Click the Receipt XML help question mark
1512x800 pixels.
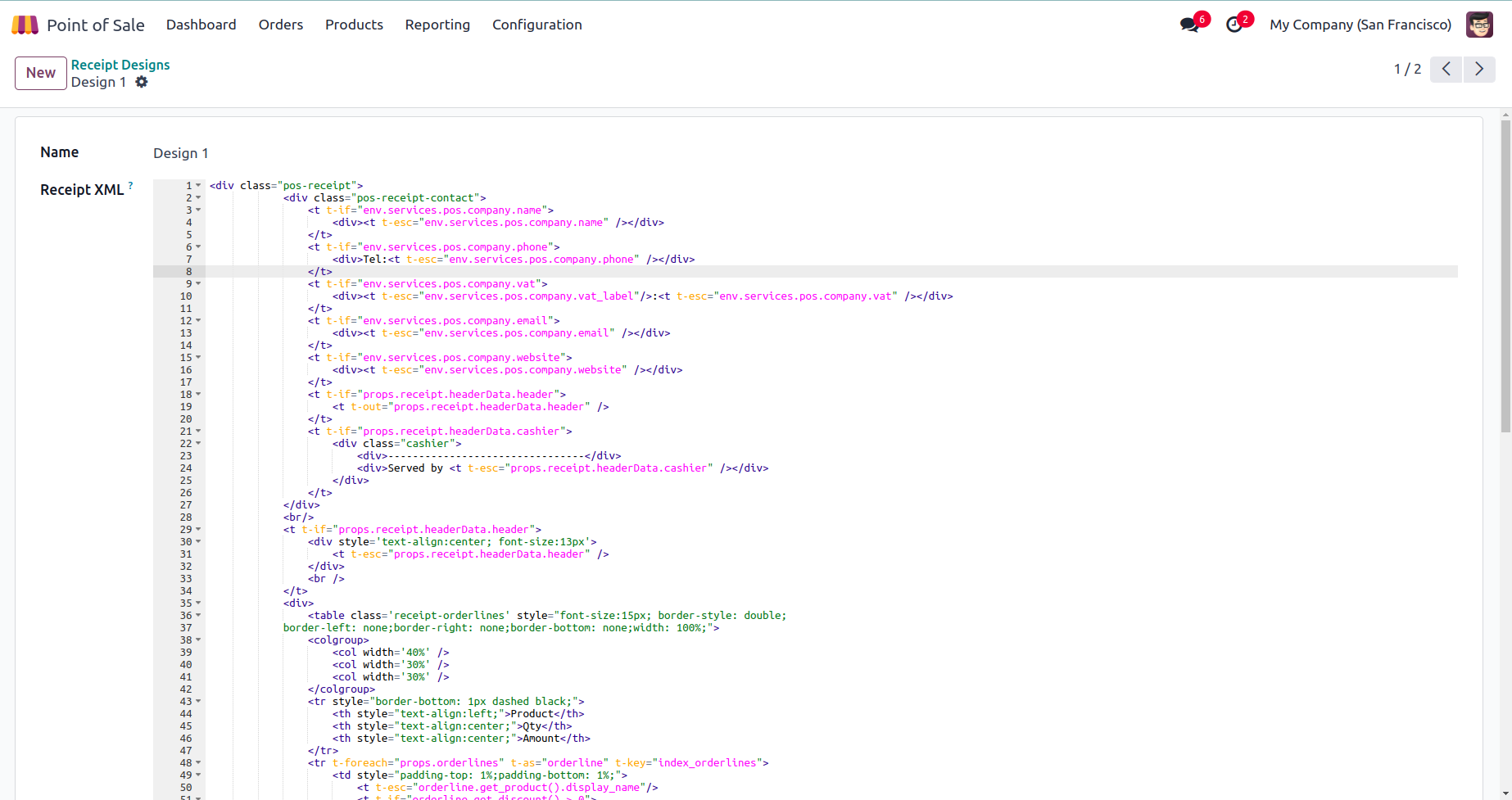click(x=130, y=186)
